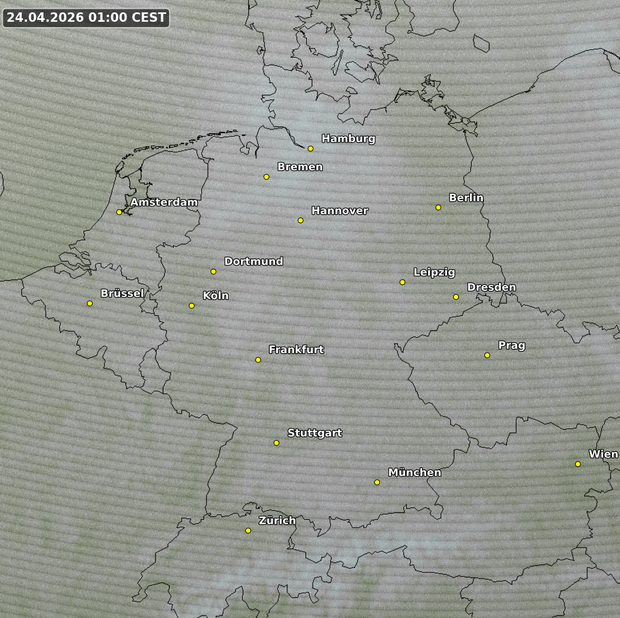Click the Dresden city name label
The width and height of the screenshot is (620, 618).
491,288
